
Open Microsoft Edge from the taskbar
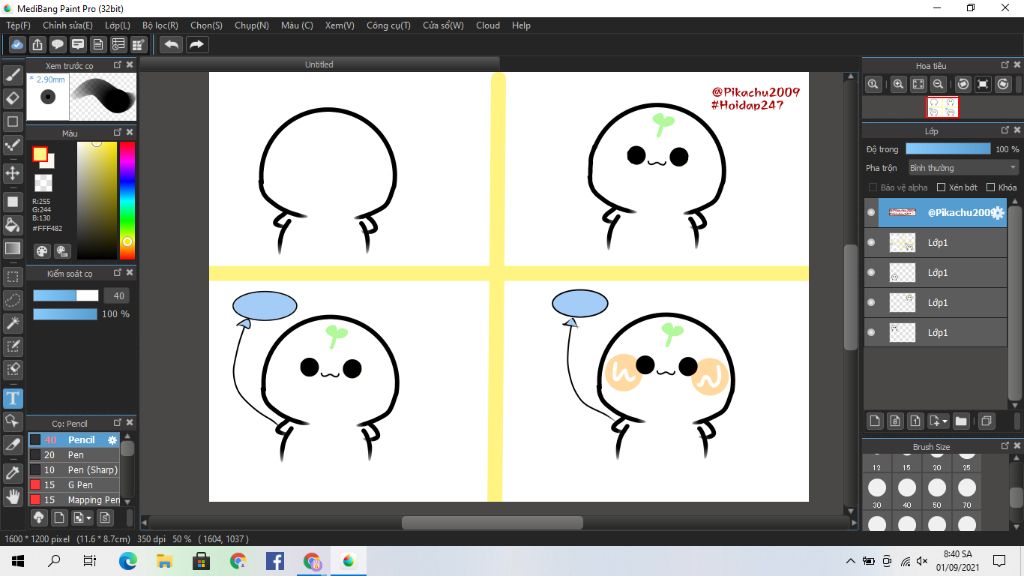point(127,561)
